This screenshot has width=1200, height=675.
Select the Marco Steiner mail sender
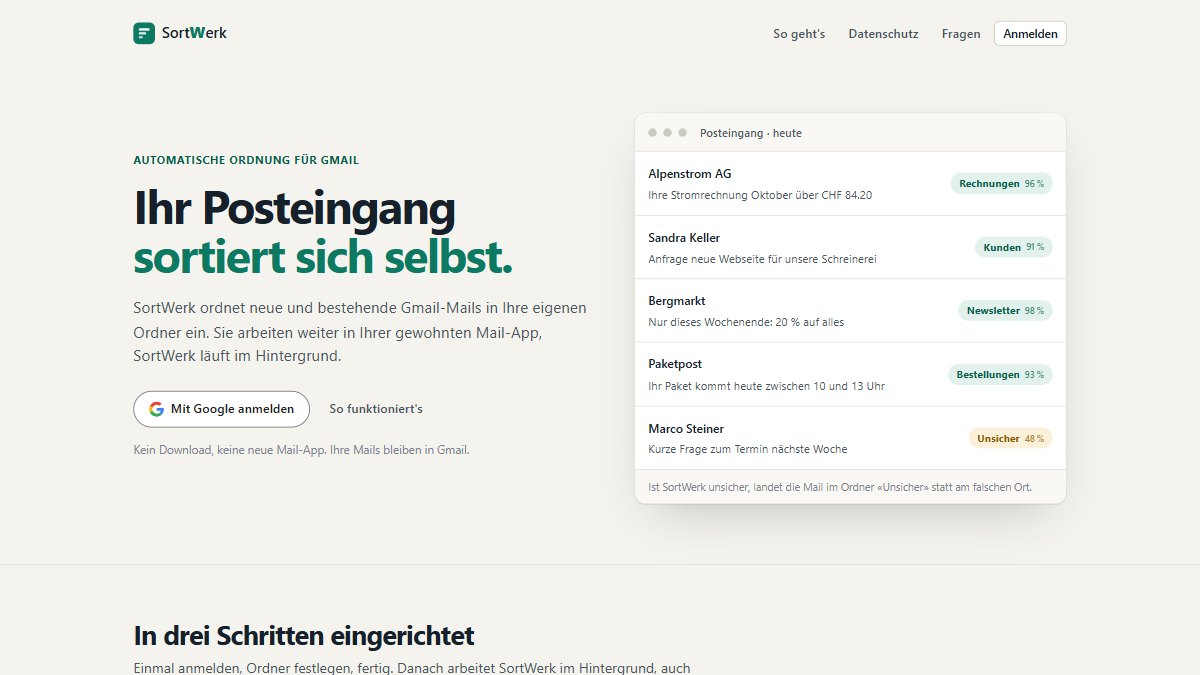click(686, 429)
